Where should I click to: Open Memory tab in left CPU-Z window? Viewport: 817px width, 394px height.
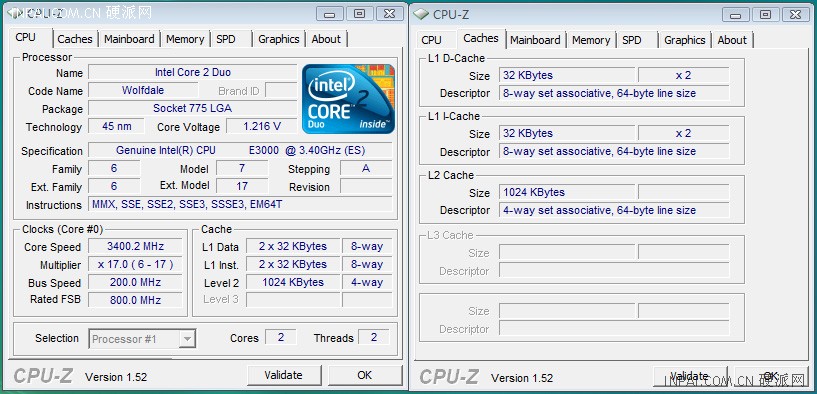[185, 39]
